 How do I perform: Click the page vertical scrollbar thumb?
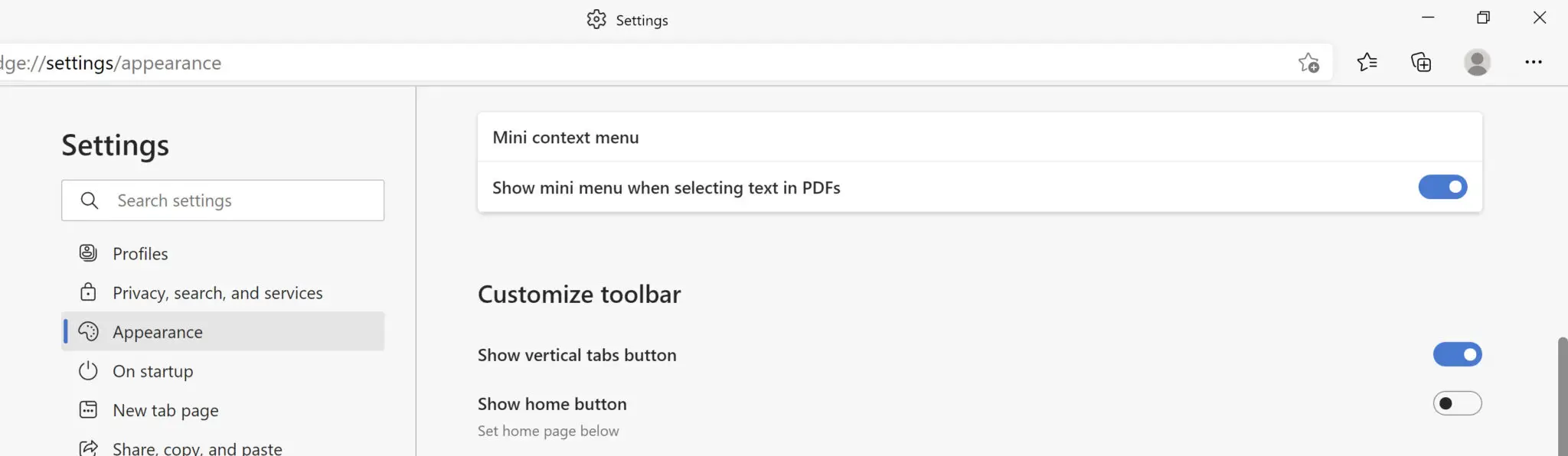tap(1562, 396)
